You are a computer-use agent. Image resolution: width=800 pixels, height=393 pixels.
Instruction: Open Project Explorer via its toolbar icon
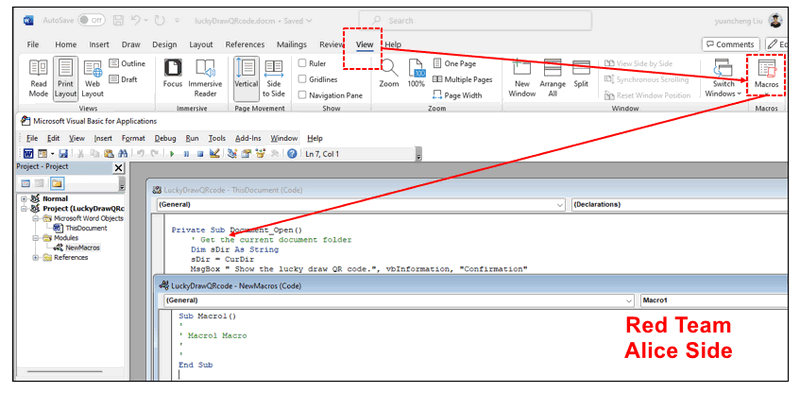[x=232, y=154]
